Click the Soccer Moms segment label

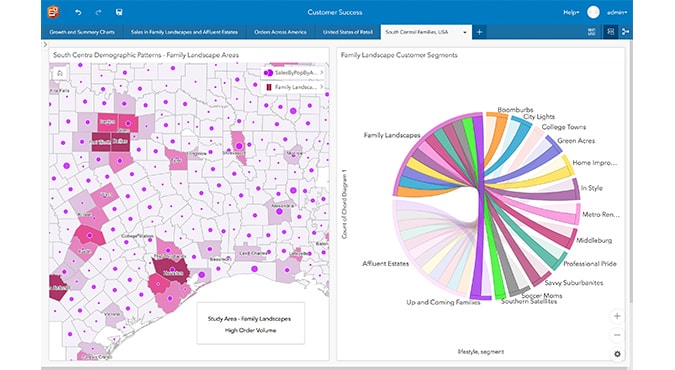coord(542,295)
